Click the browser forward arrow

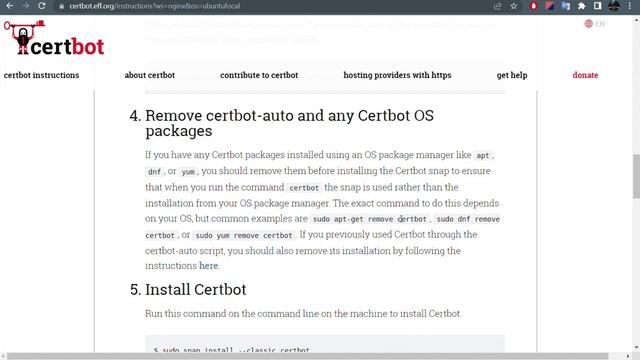[26, 6]
